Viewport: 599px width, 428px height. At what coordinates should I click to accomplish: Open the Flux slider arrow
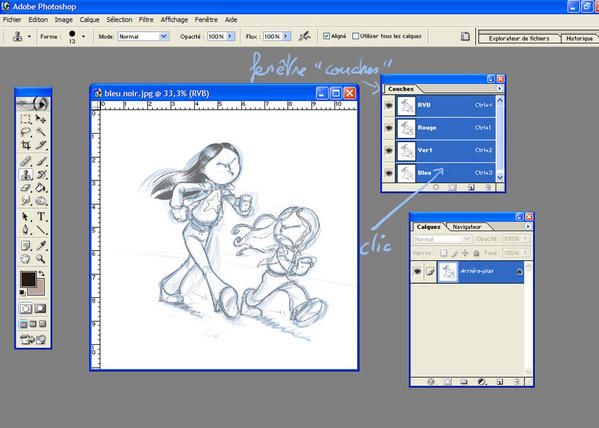[x=286, y=36]
